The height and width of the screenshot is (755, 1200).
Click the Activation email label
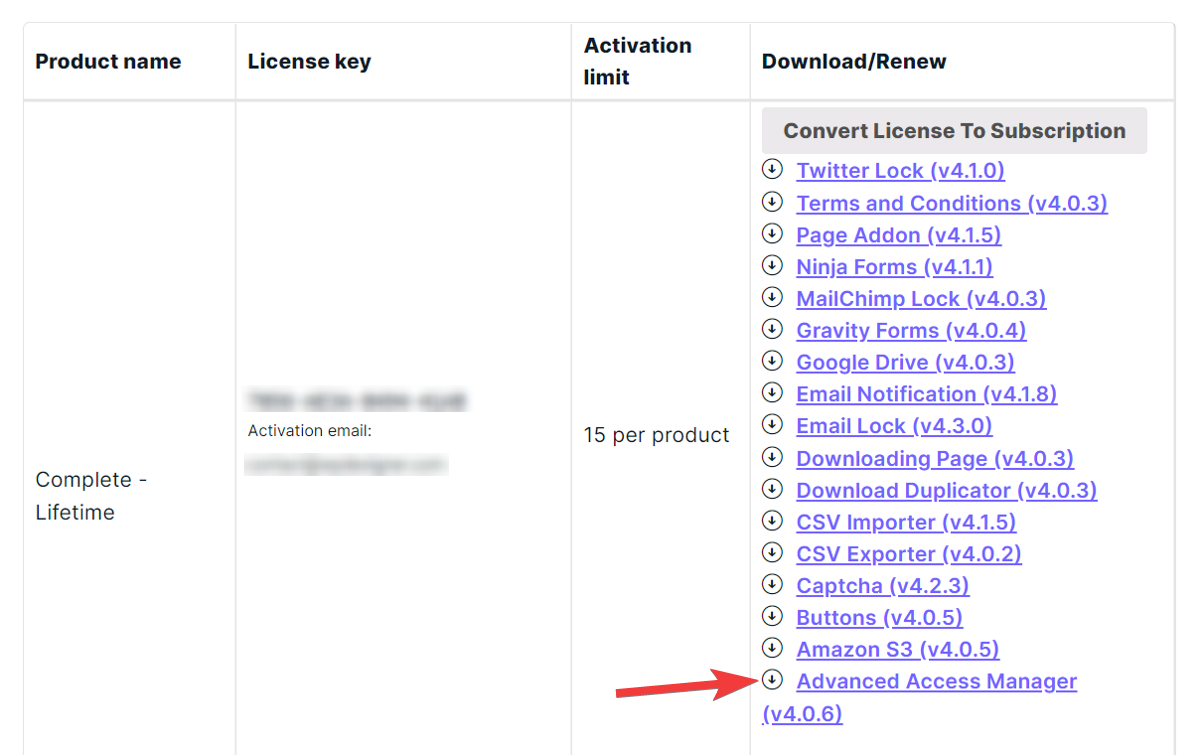click(x=310, y=431)
